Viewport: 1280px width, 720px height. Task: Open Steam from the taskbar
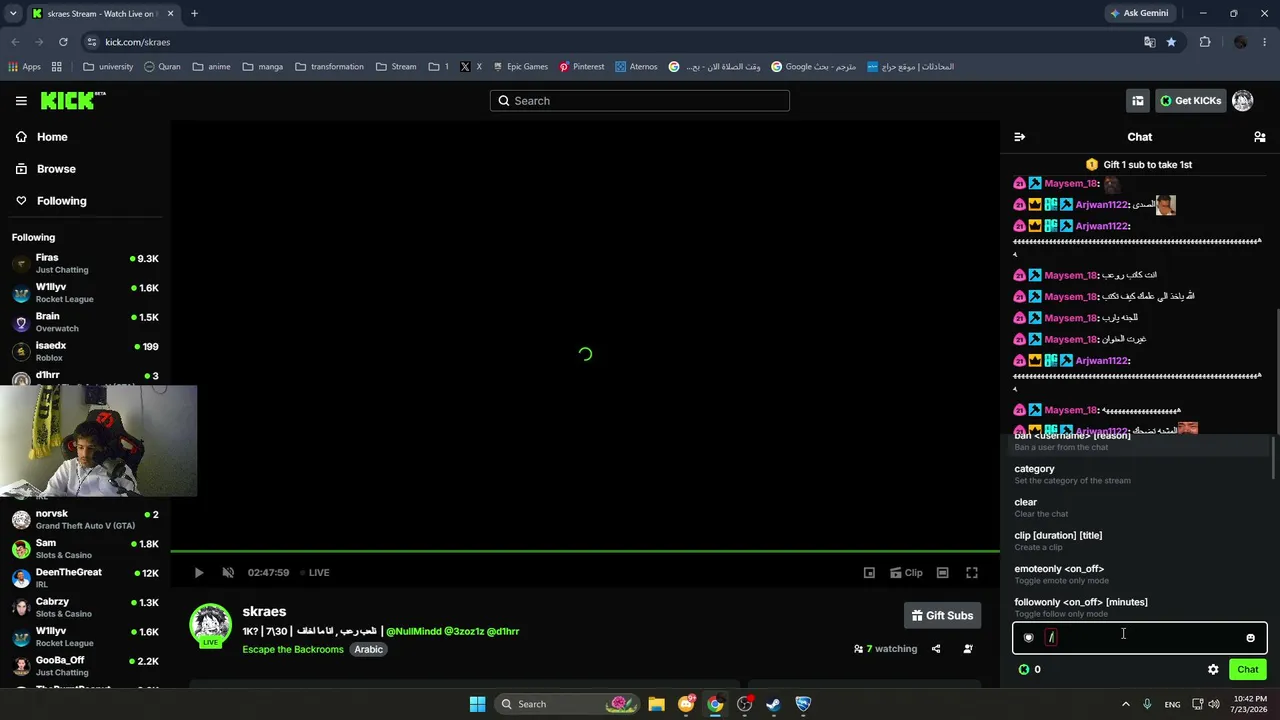(773, 704)
